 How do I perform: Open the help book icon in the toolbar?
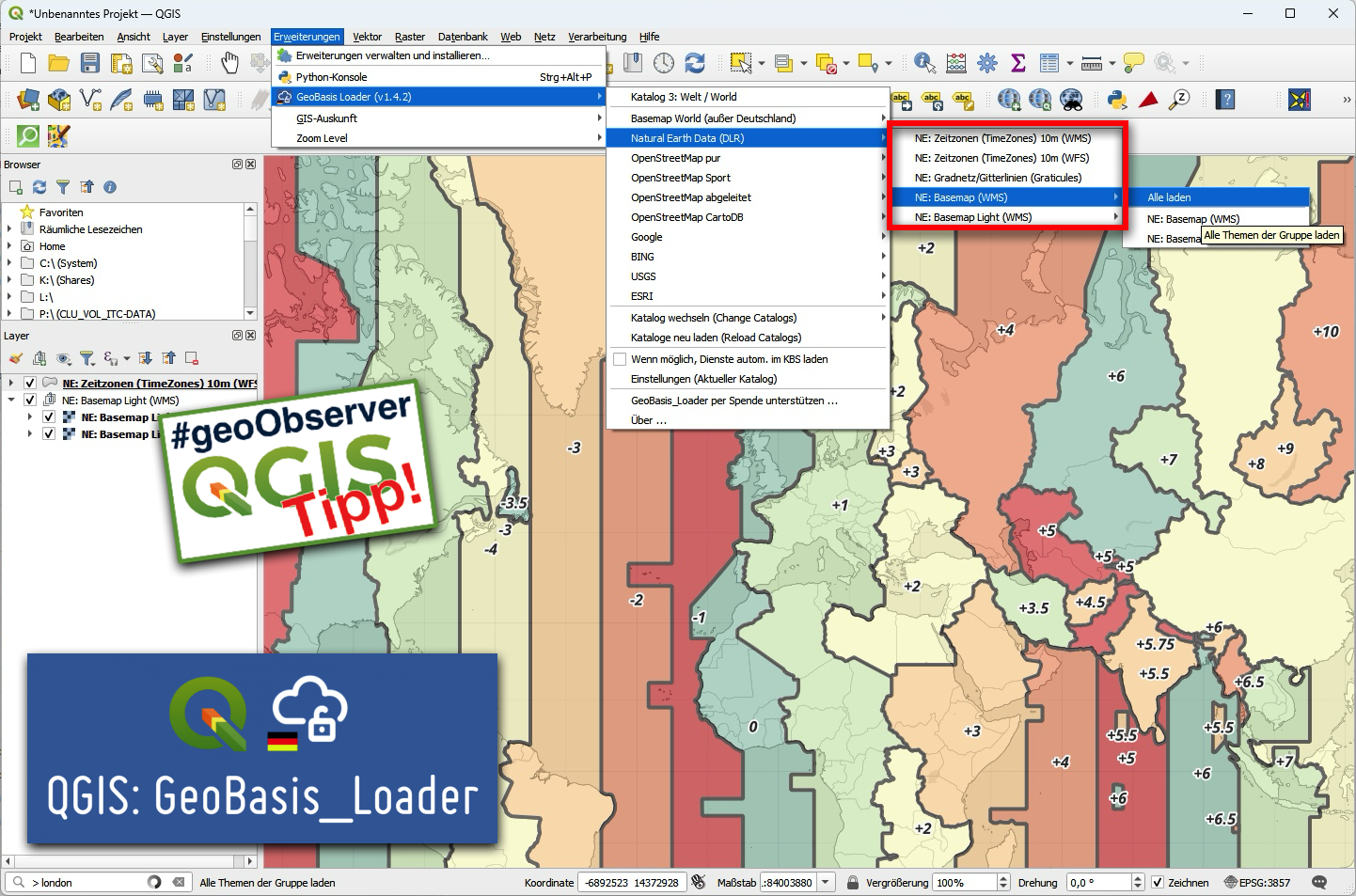(1225, 100)
